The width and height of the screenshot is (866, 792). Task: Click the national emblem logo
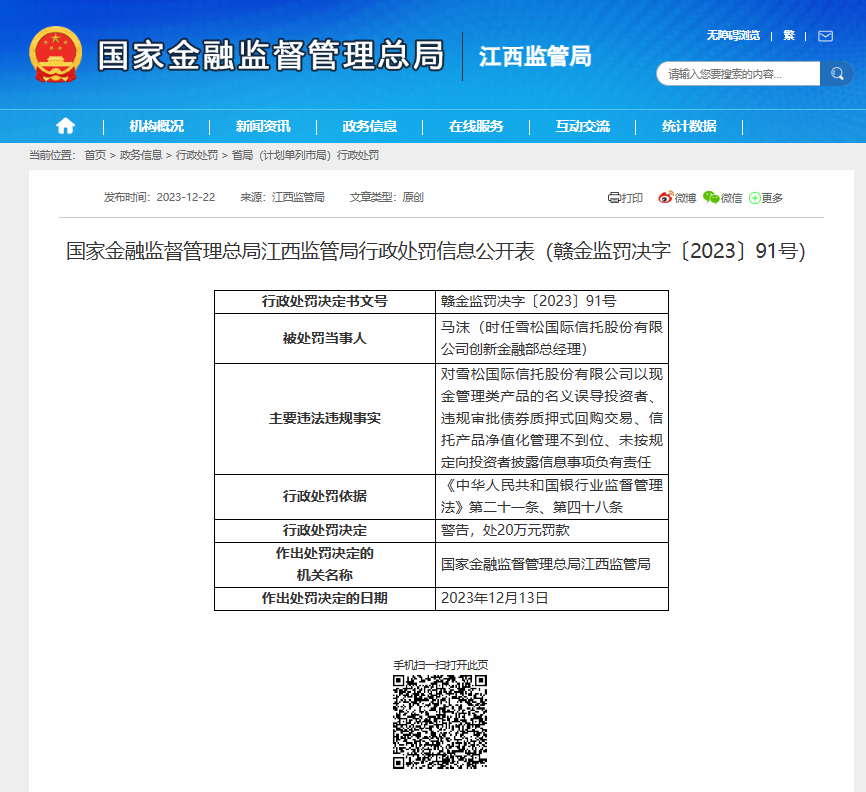pyautogui.click(x=55, y=55)
